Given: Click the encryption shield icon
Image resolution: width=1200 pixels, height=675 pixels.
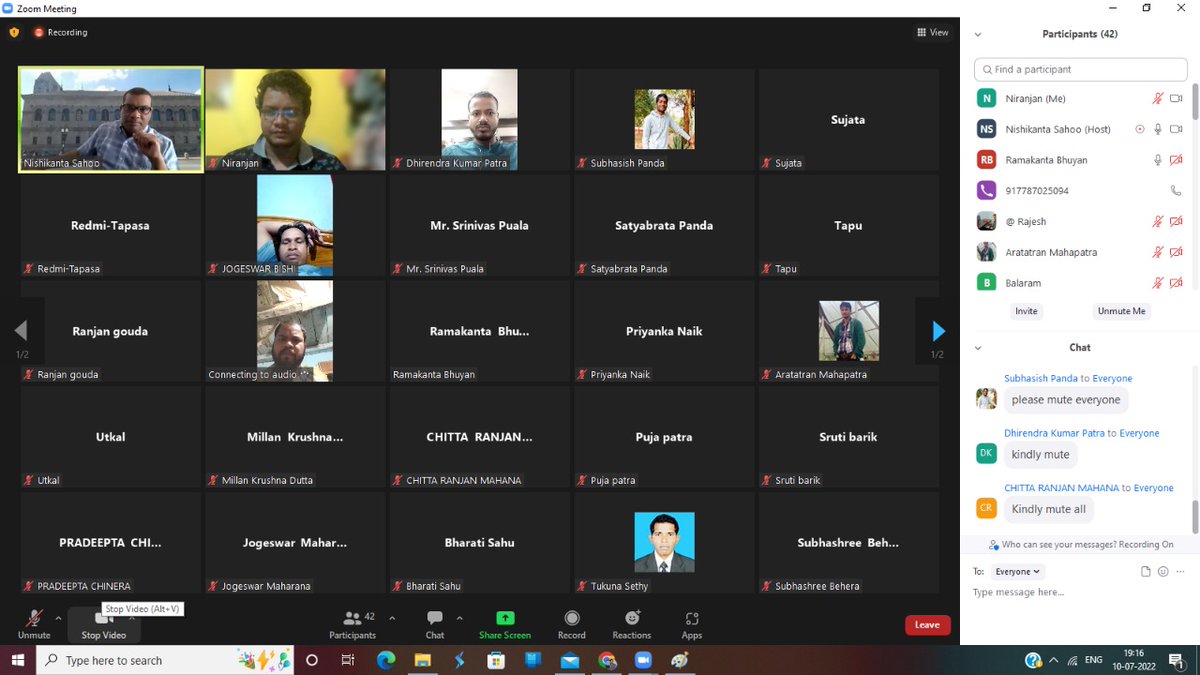Looking at the screenshot, I should pyautogui.click(x=14, y=32).
